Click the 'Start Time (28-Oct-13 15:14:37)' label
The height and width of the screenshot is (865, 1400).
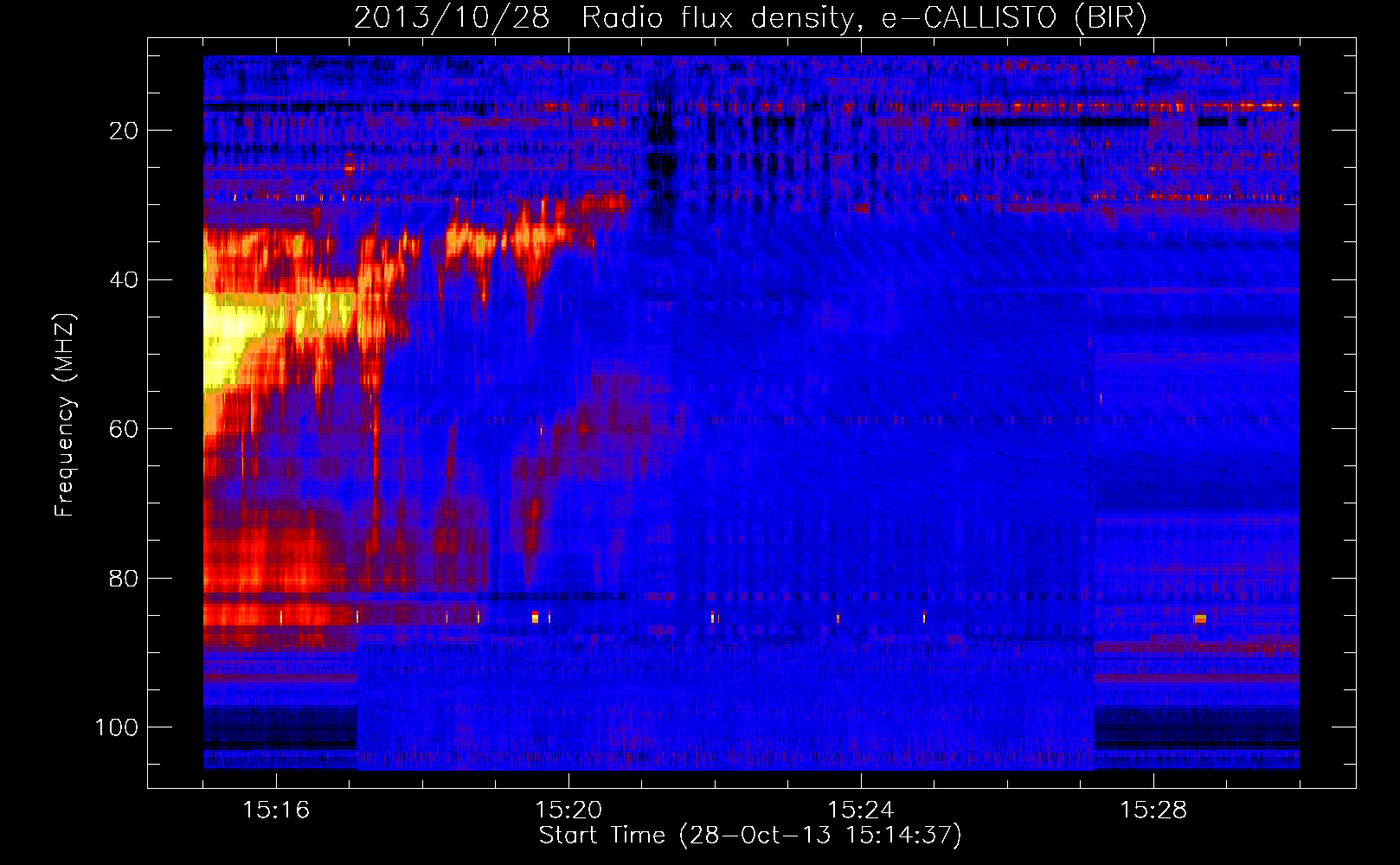(x=750, y=836)
